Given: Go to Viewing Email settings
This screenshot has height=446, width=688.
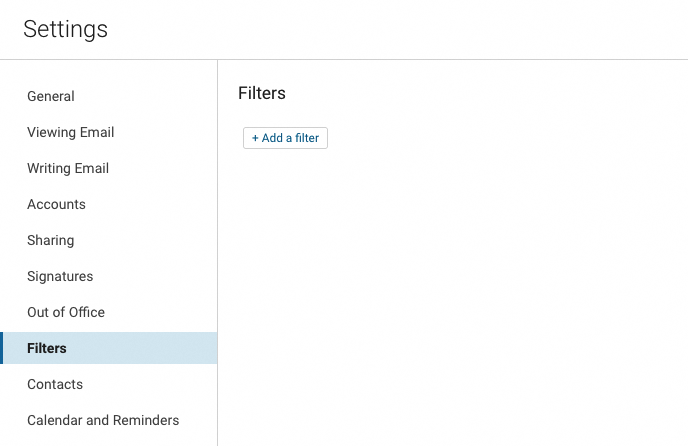Looking at the screenshot, I should pos(71,133).
